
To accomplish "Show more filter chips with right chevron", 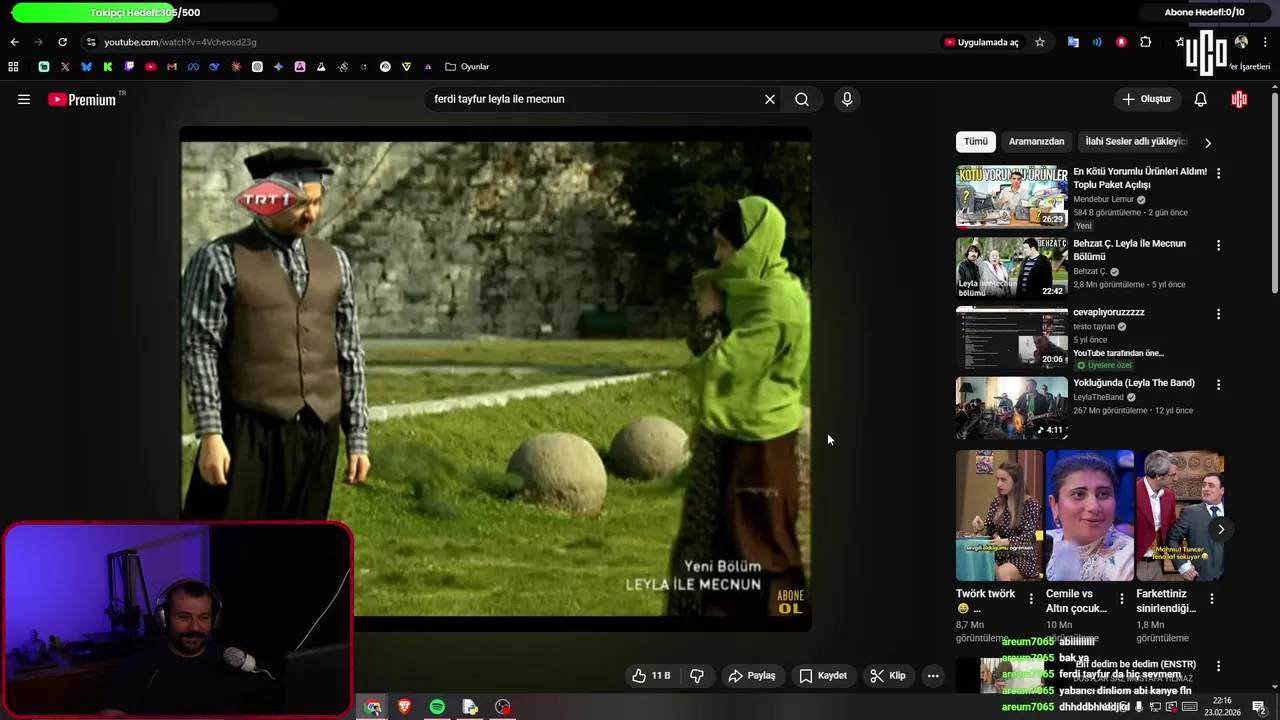I will point(1208,142).
